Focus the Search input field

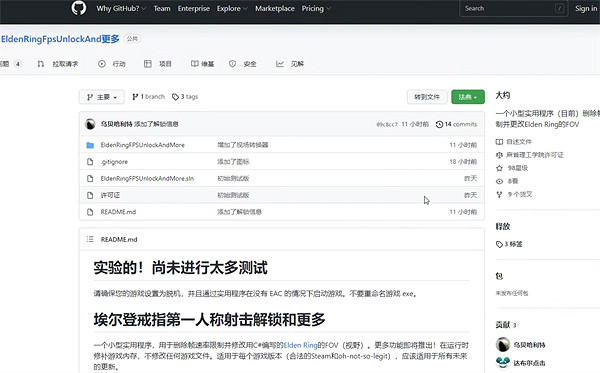(514, 8)
